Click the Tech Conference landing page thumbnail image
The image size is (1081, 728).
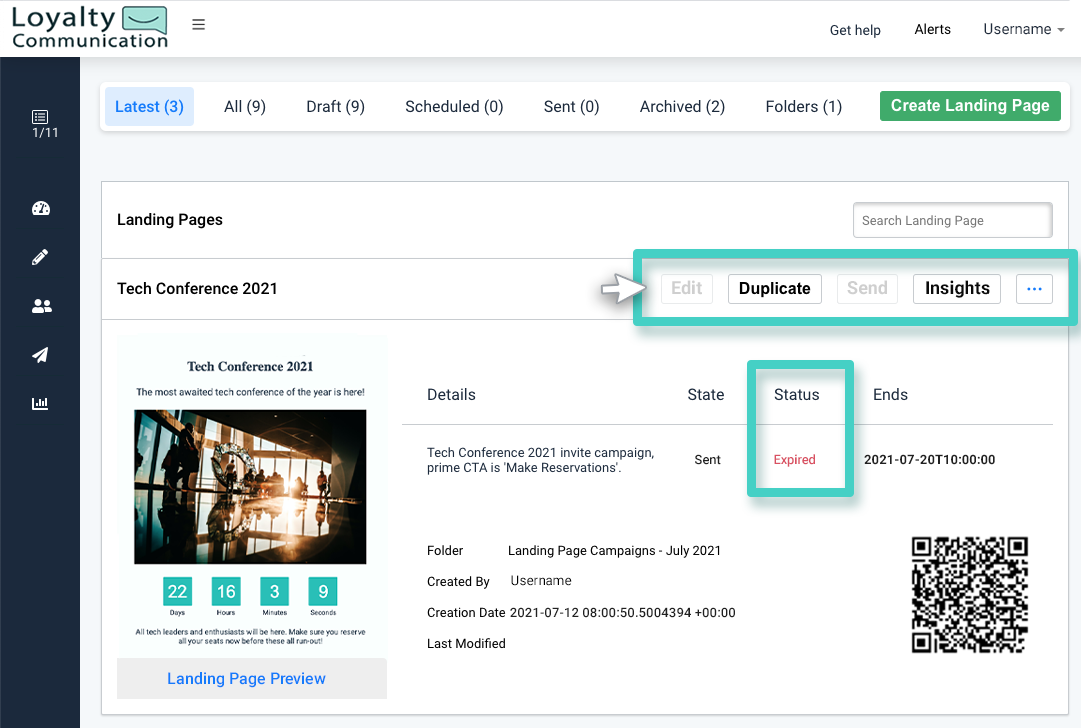[250, 487]
